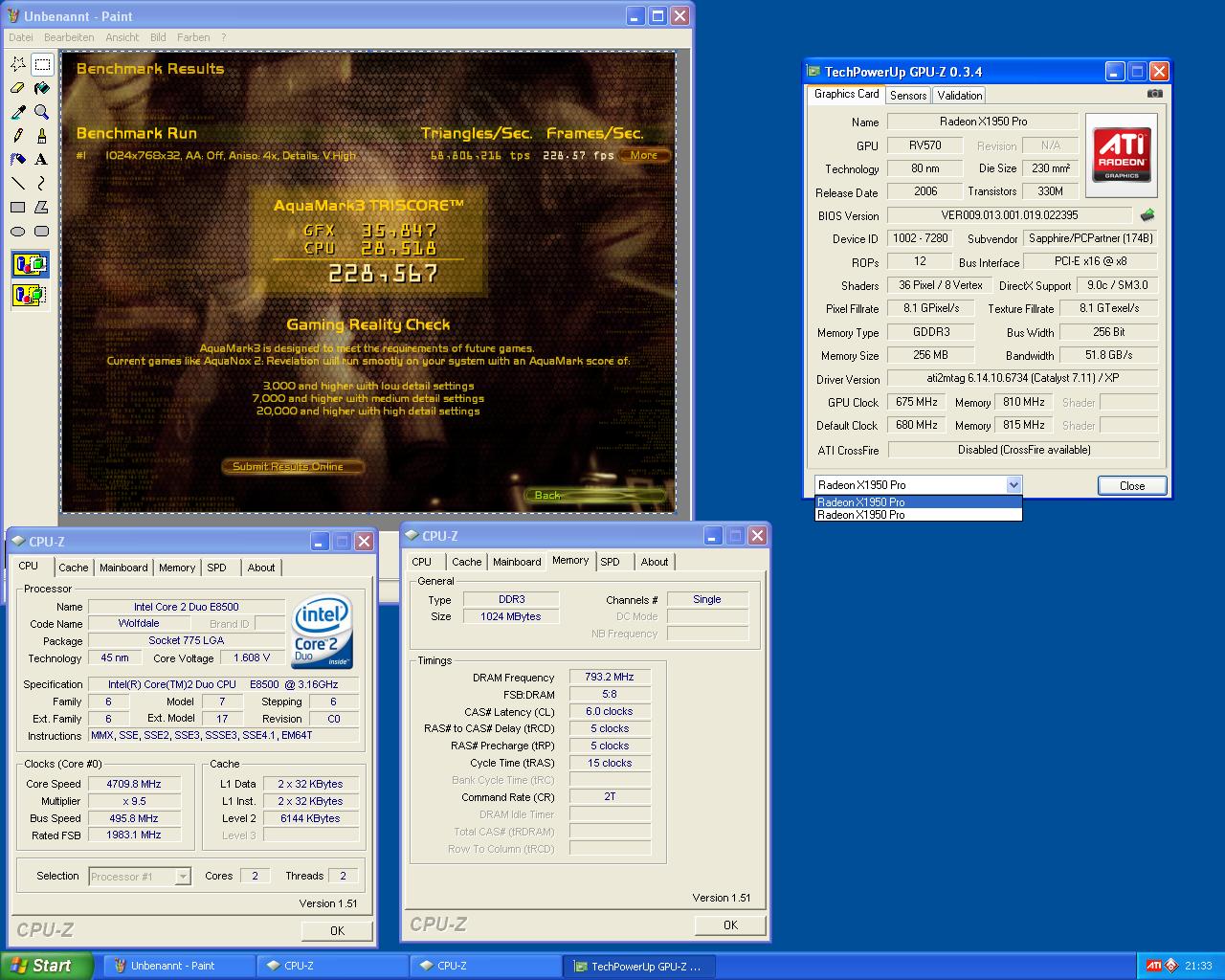Expand the GPU selection dropdown in GPU-Z

(1013, 485)
